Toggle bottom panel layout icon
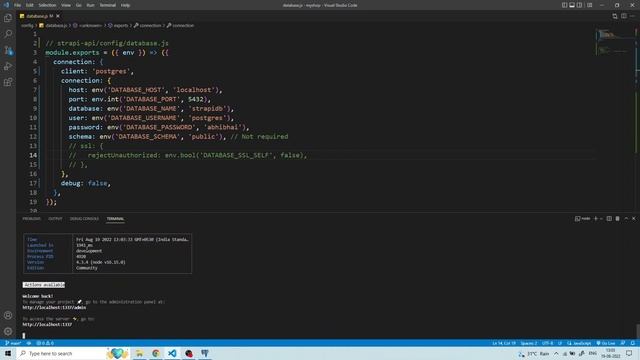Viewport: 640px width, 360px height. [572, 5]
